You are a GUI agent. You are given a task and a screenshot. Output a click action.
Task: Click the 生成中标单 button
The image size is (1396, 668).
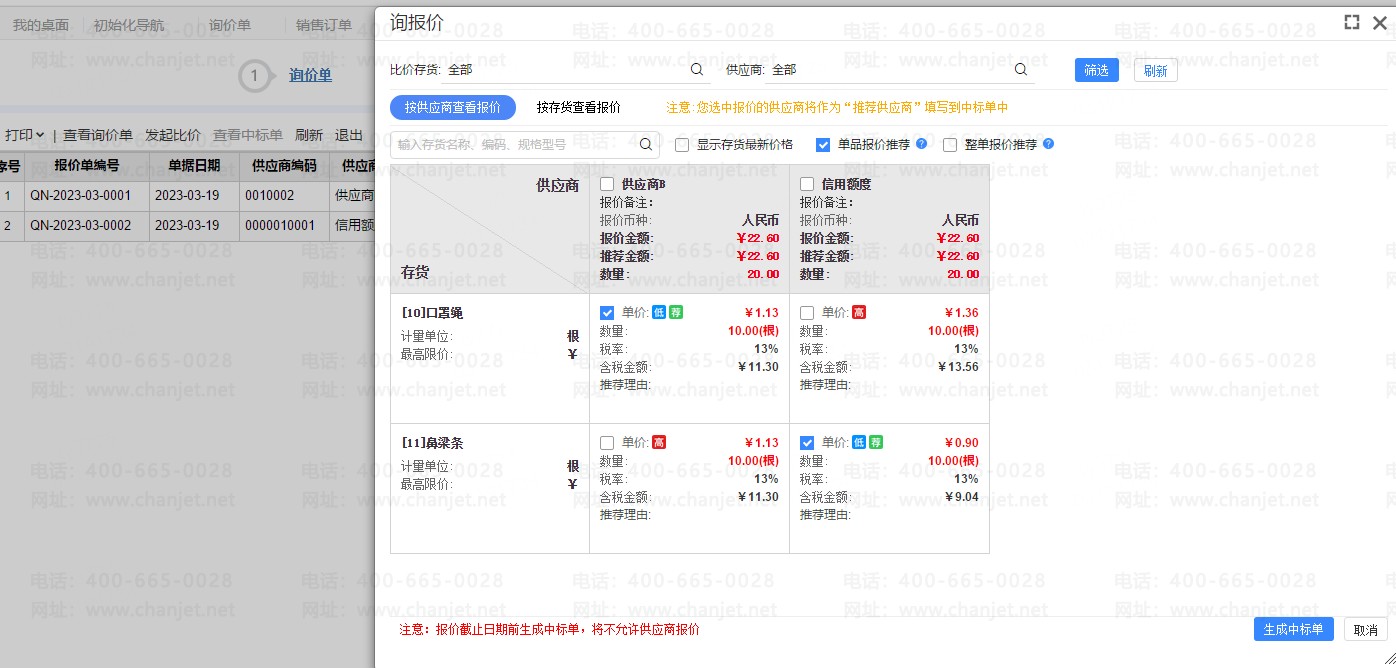coord(1293,629)
